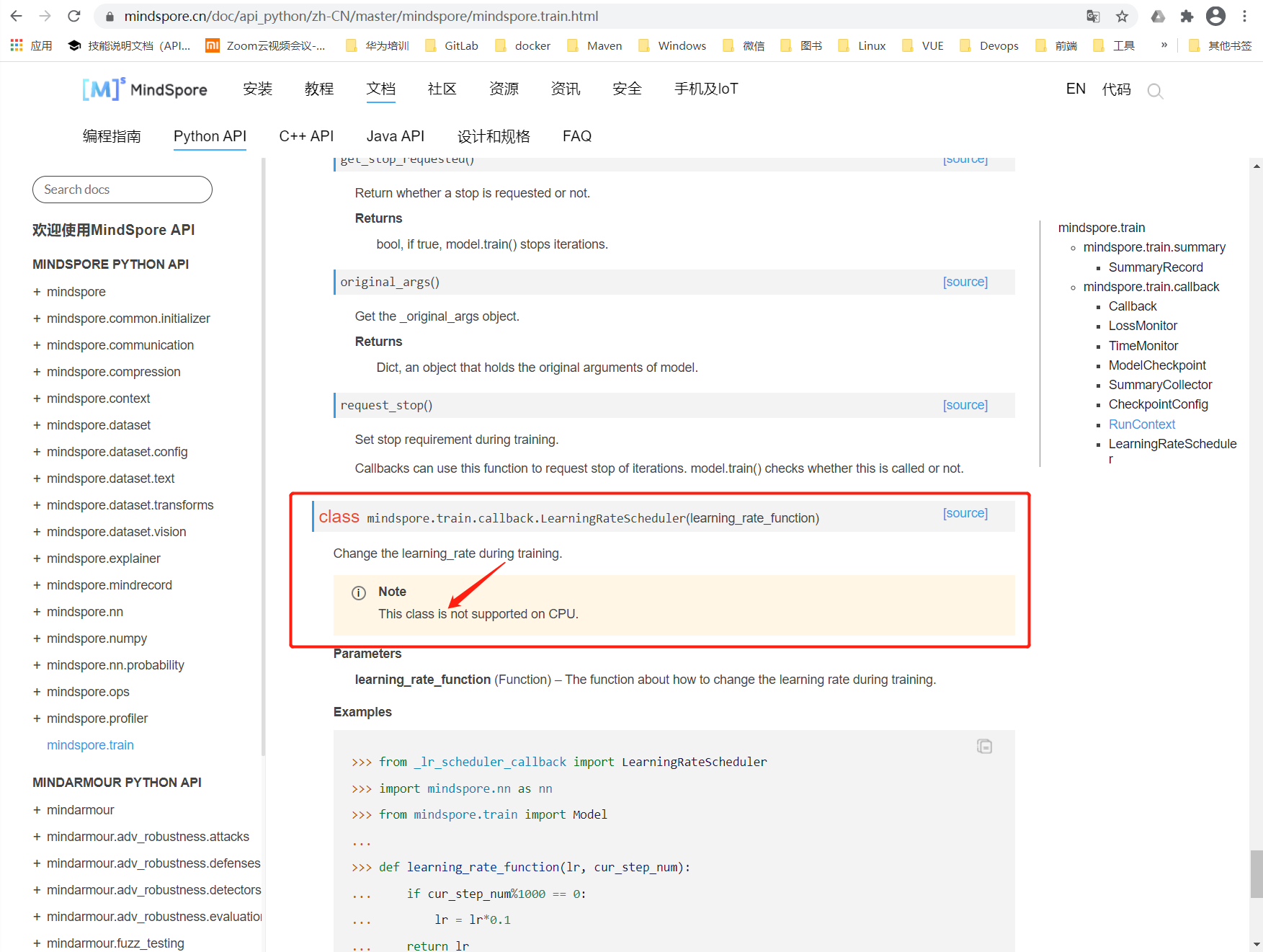View source of request_stop()
The height and width of the screenshot is (952, 1263).
965,405
